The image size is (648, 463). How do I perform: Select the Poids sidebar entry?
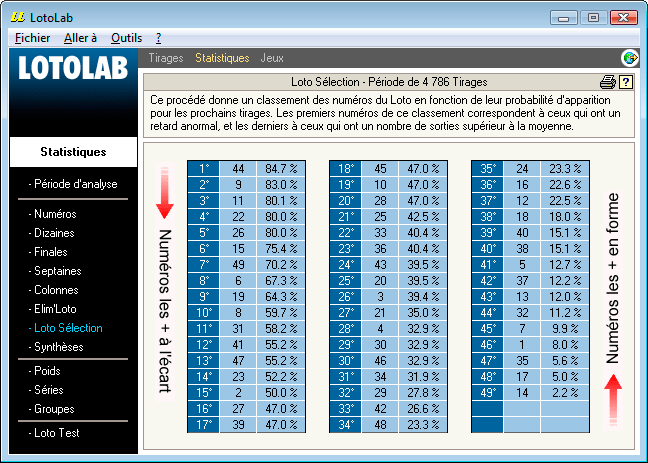(49, 371)
